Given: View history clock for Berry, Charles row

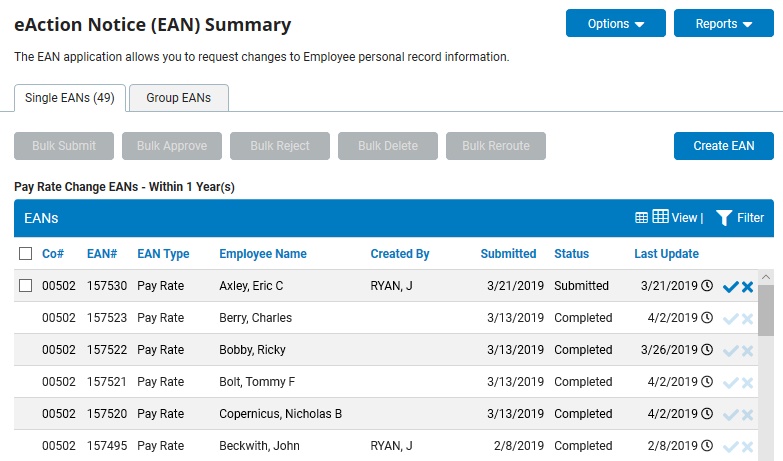Looking at the screenshot, I should point(707,318).
